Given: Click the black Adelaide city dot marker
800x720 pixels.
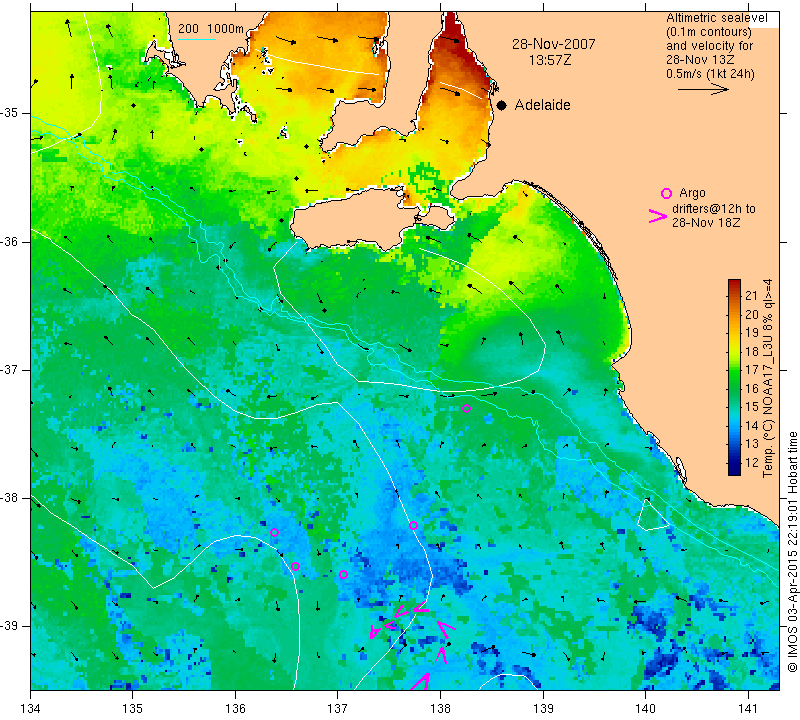Looking at the screenshot, I should click(x=502, y=105).
